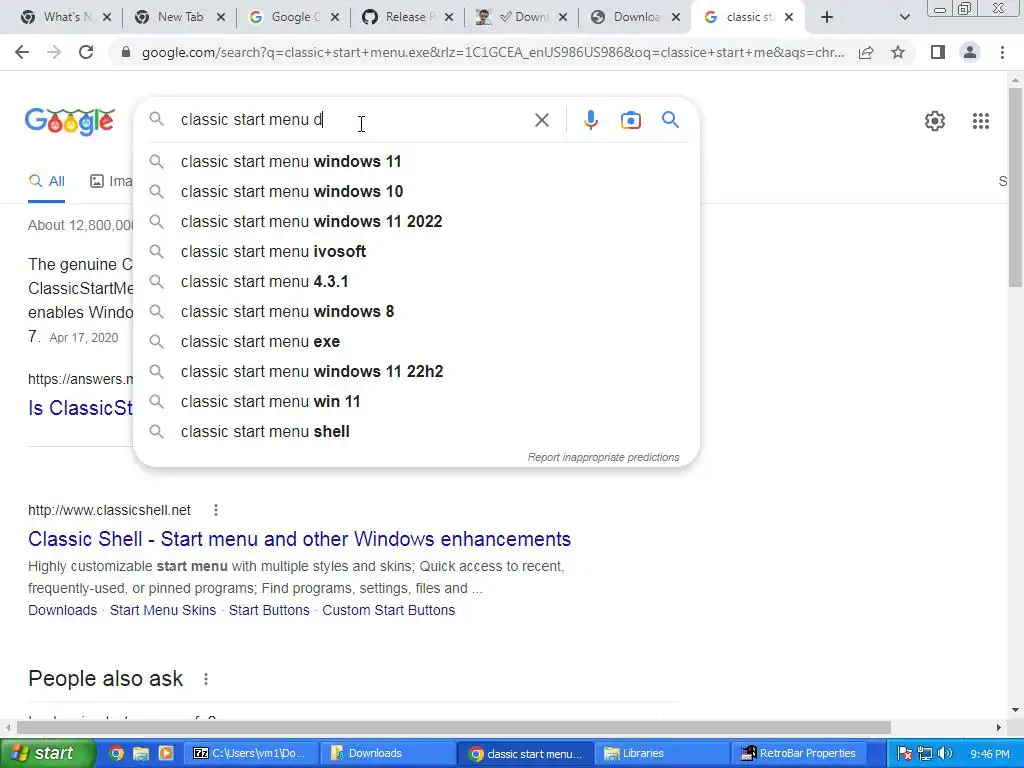
Task: Reload the current page
Action: coord(86,52)
